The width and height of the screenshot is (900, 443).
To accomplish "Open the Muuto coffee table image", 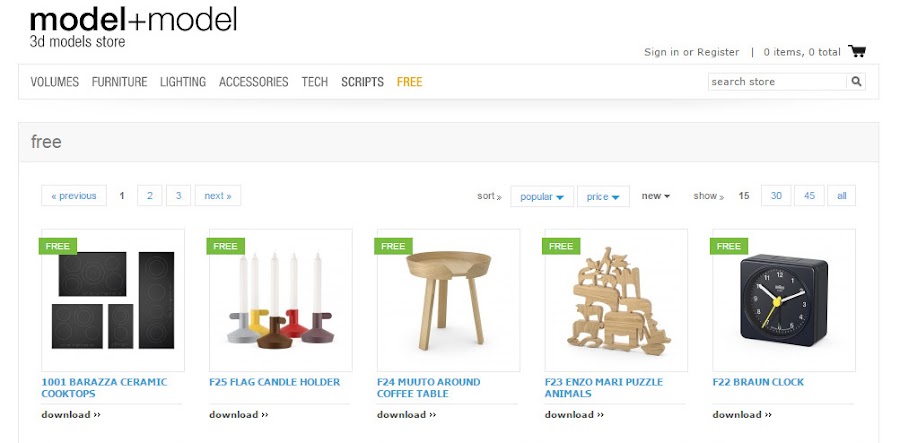I will click(448, 300).
